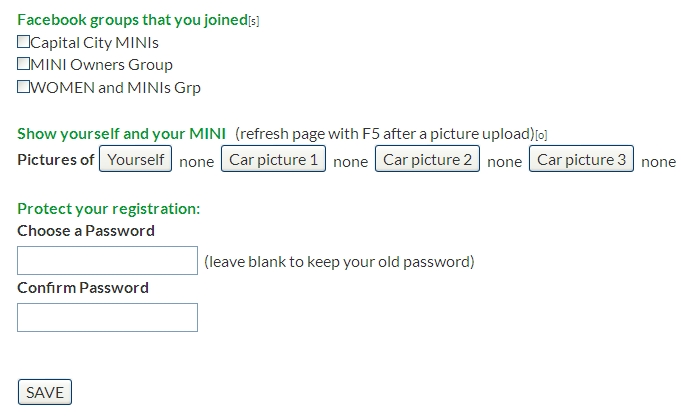The height and width of the screenshot is (420, 681).
Task: Open the Car picture 1 upload
Action: pyautogui.click(x=274, y=159)
